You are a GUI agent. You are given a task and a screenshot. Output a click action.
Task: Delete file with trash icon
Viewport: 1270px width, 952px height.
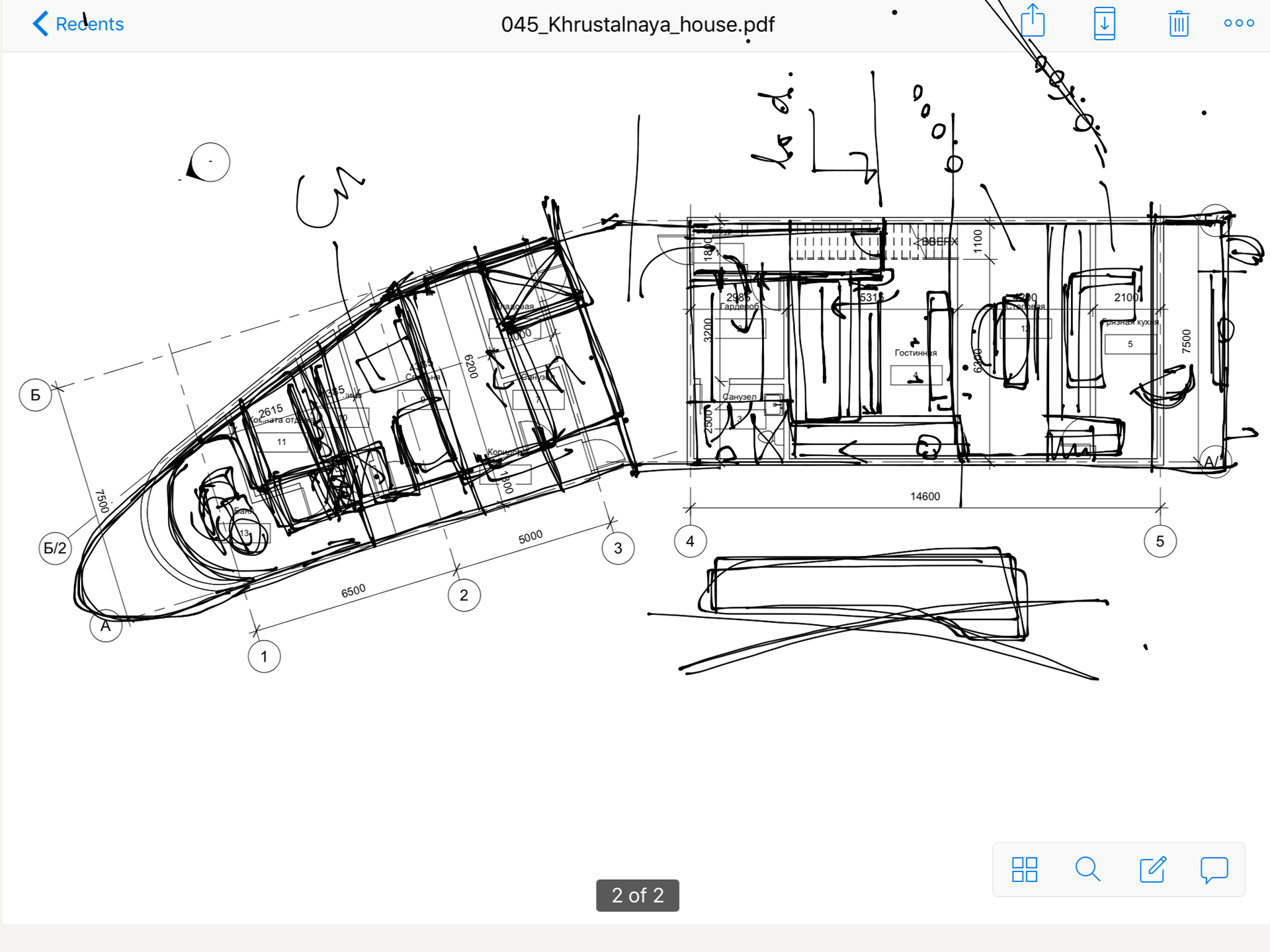(x=1178, y=24)
